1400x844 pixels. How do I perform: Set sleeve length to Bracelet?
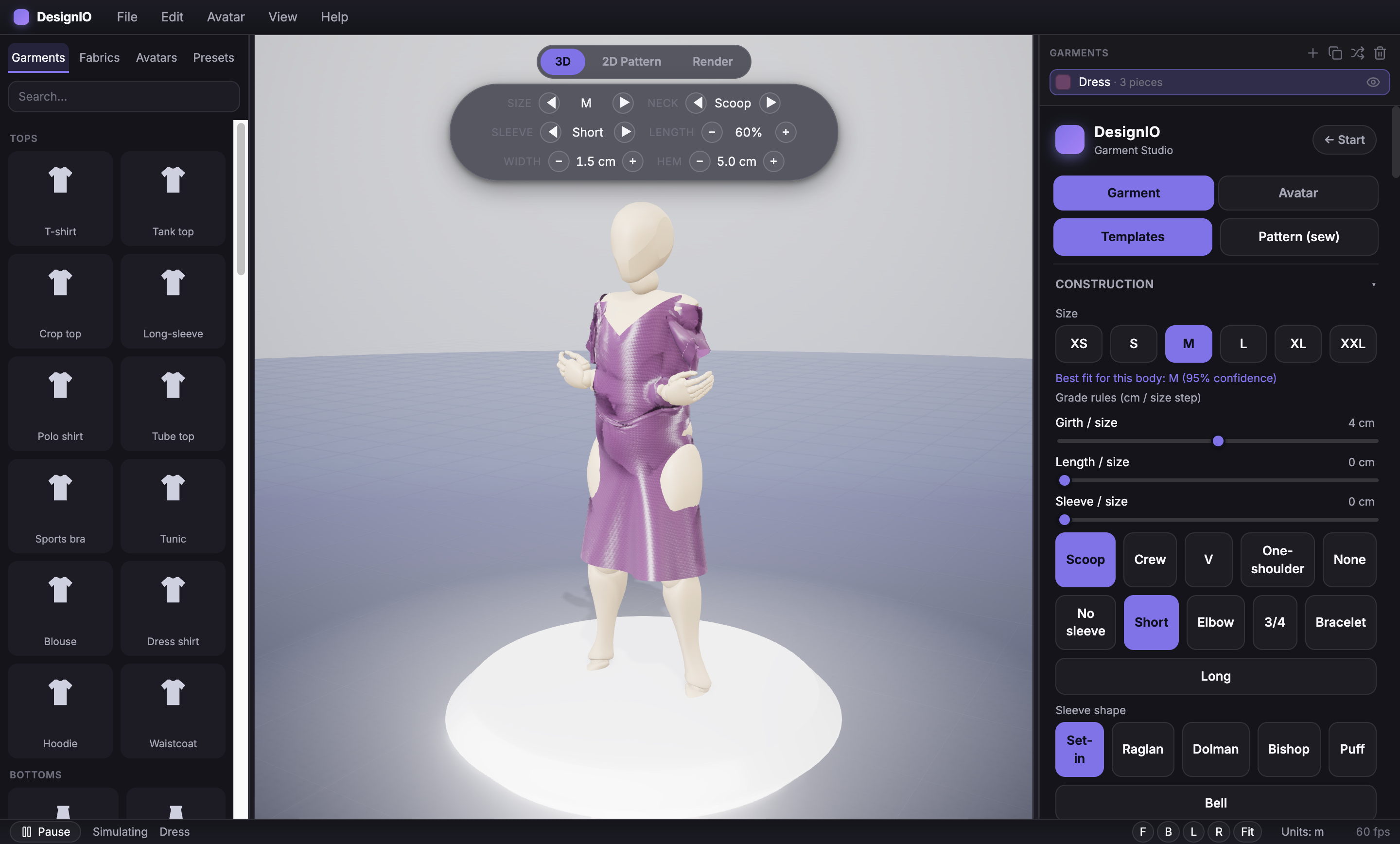(x=1340, y=622)
